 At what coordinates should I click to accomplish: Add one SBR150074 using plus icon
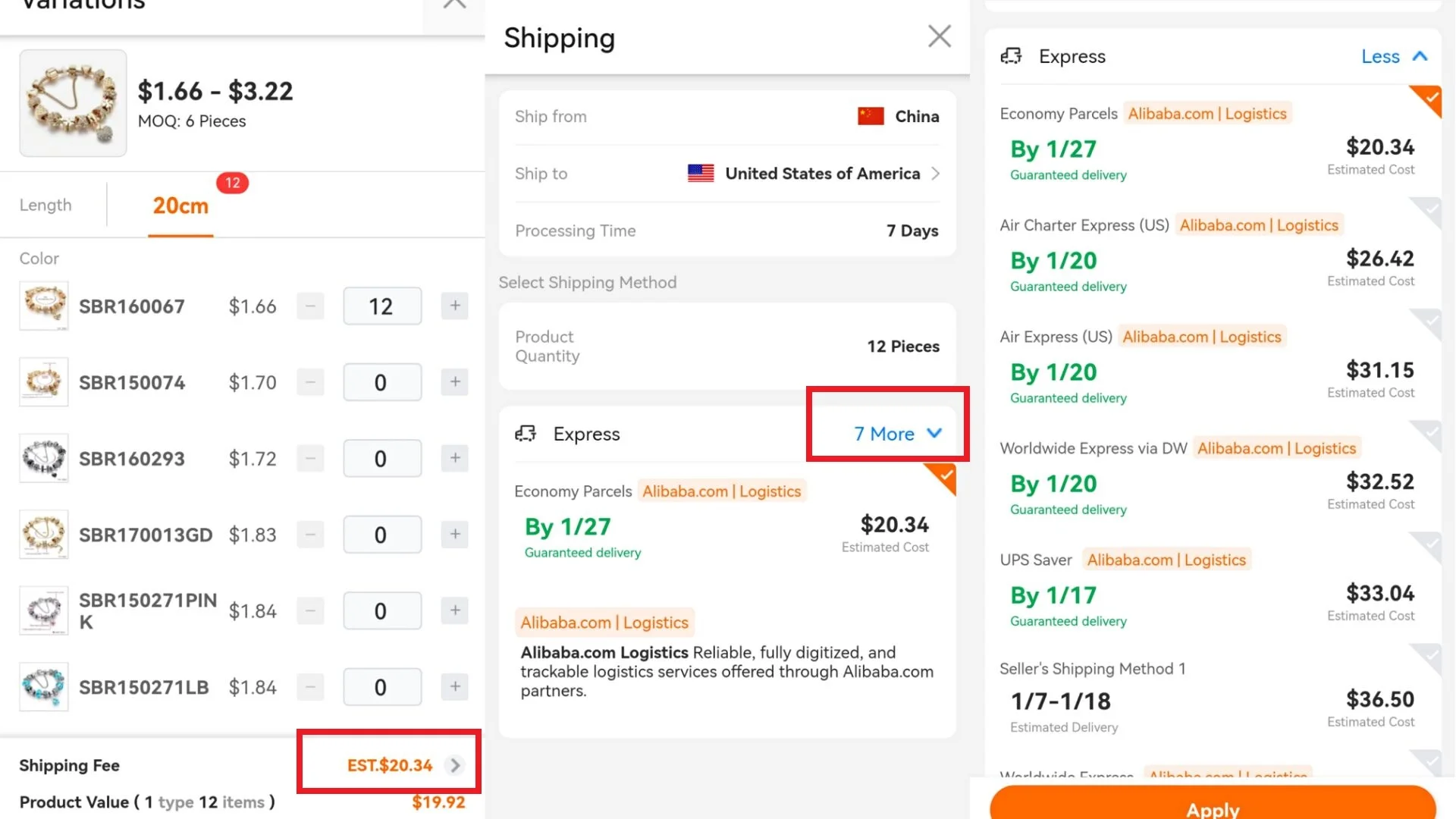pyautogui.click(x=455, y=381)
